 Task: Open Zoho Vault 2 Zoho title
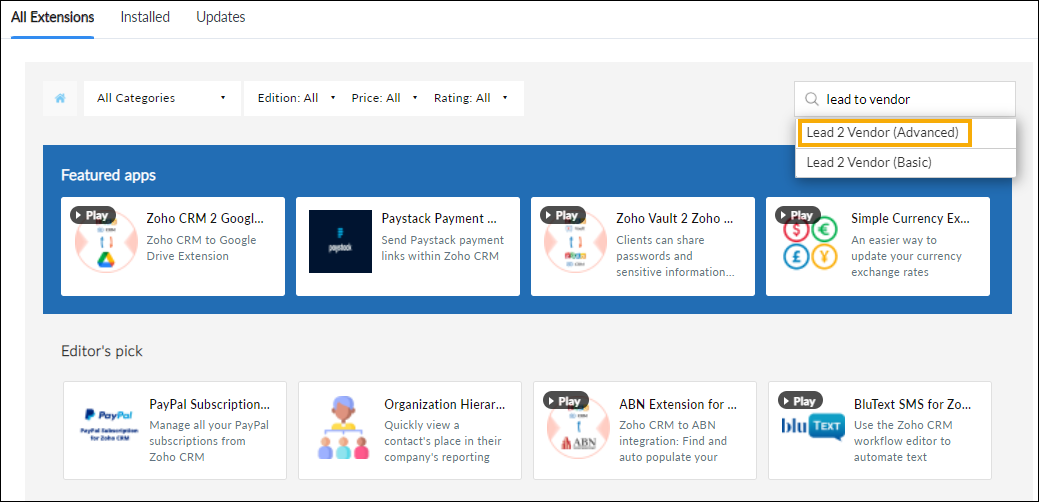(675, 219)
